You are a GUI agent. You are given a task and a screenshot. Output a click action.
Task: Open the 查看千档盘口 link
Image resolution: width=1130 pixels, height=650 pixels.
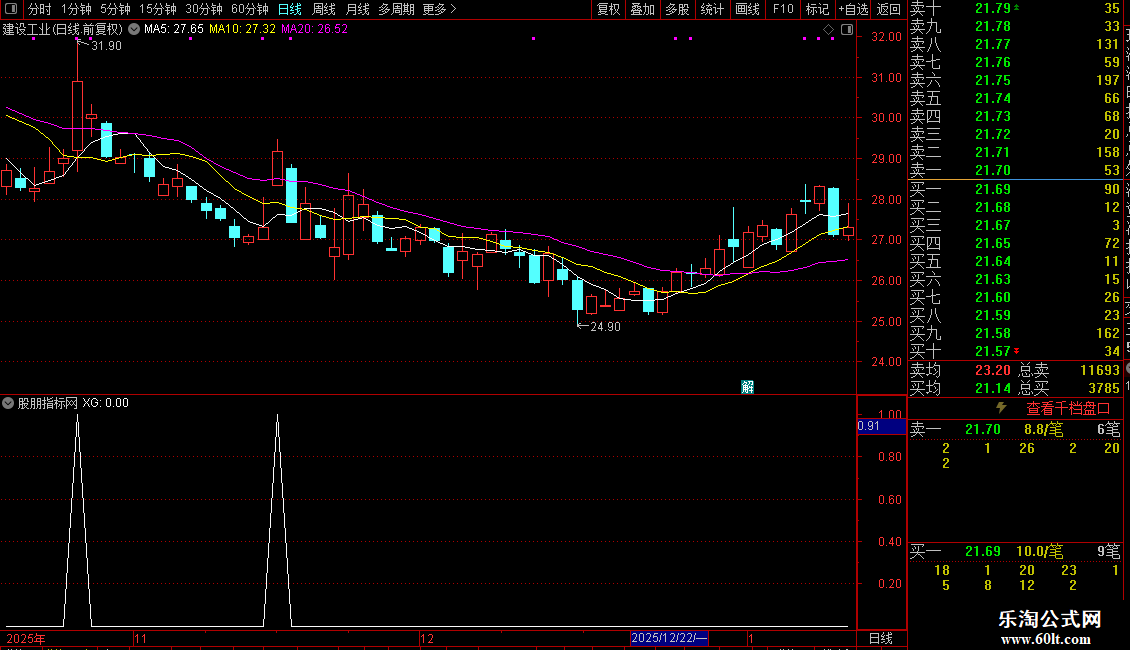point(1068,409)
